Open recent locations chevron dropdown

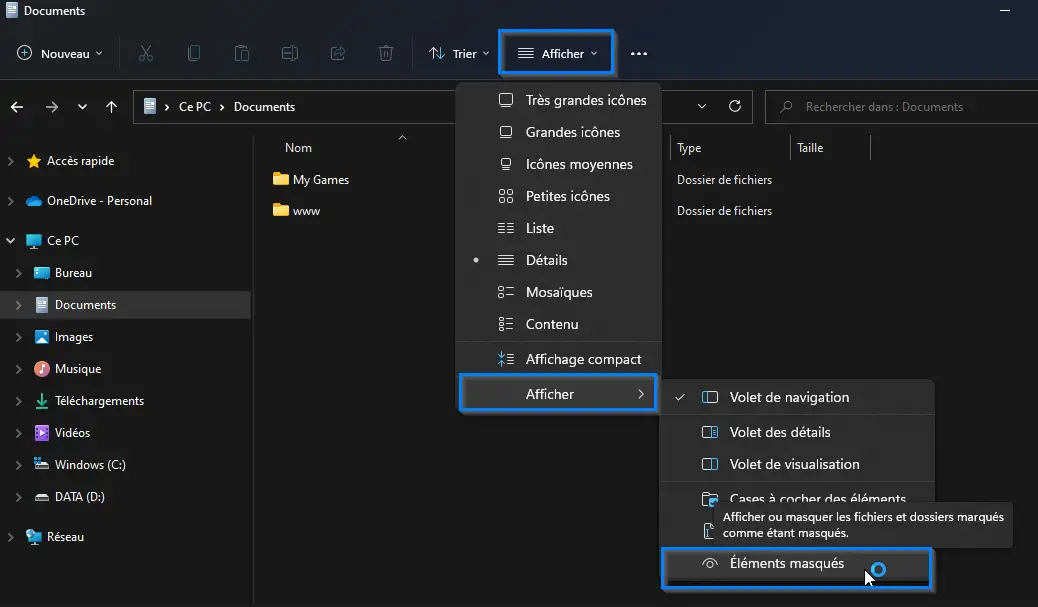82,107
